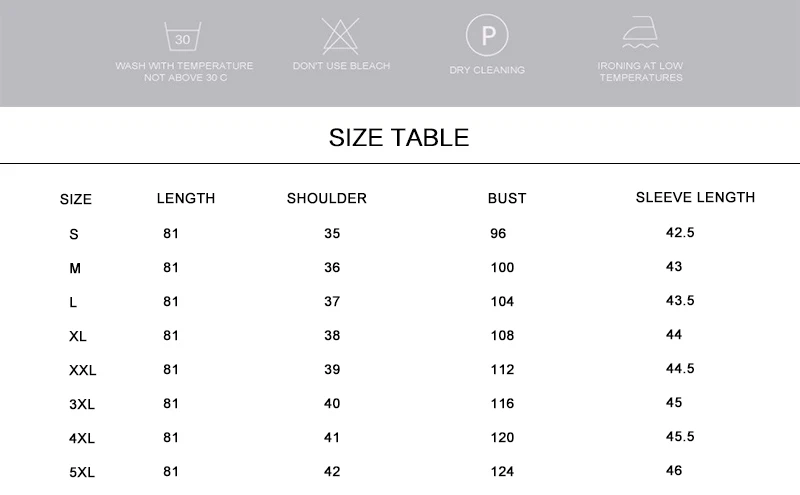800x495 pixels.
Task: Click the SHOULDER column header
Action: tap(327, 199)
